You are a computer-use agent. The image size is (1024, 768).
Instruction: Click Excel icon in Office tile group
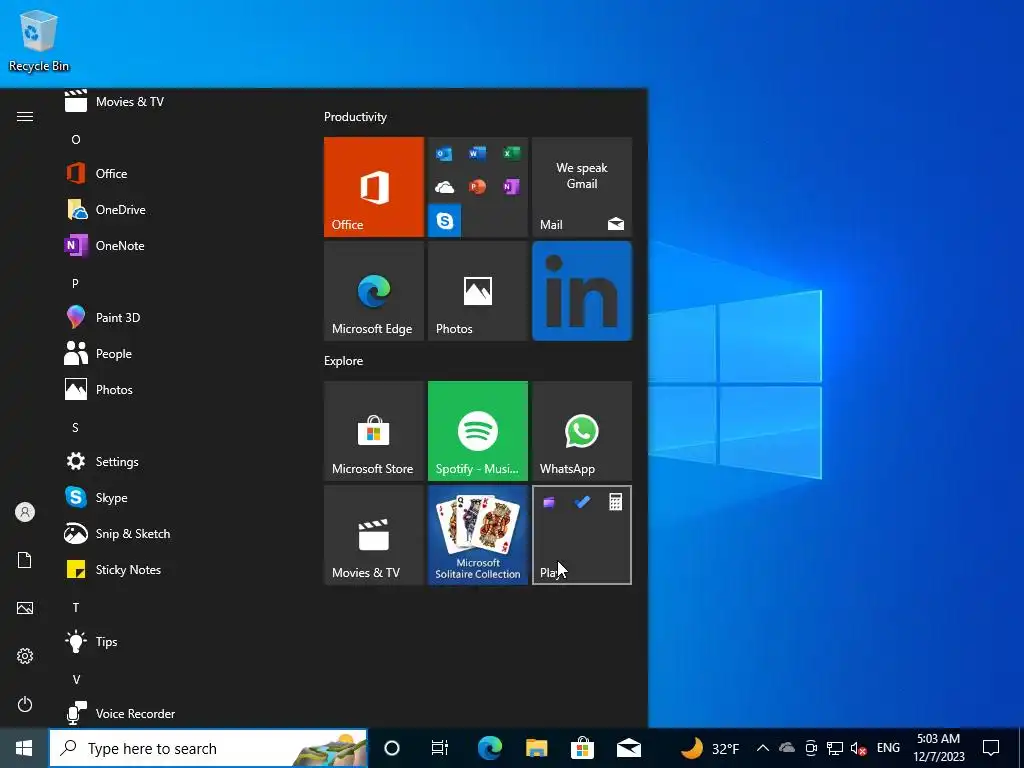pyautogui.click(x=511, y=153)
